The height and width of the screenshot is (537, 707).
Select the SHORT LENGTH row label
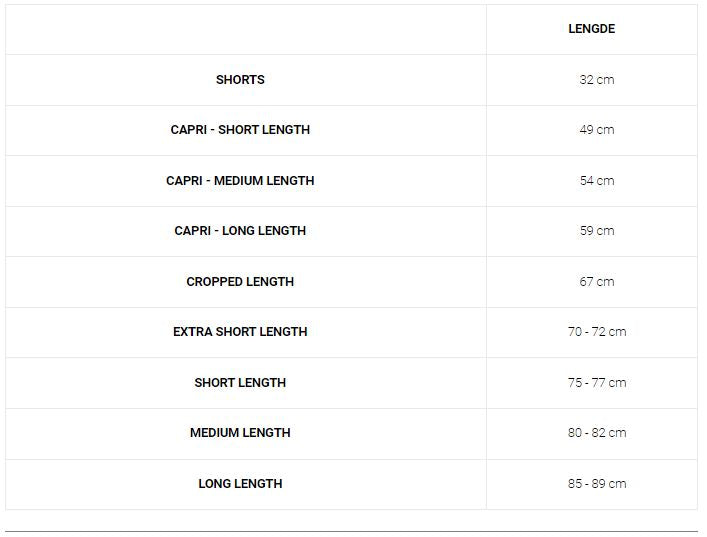point(240,383)
